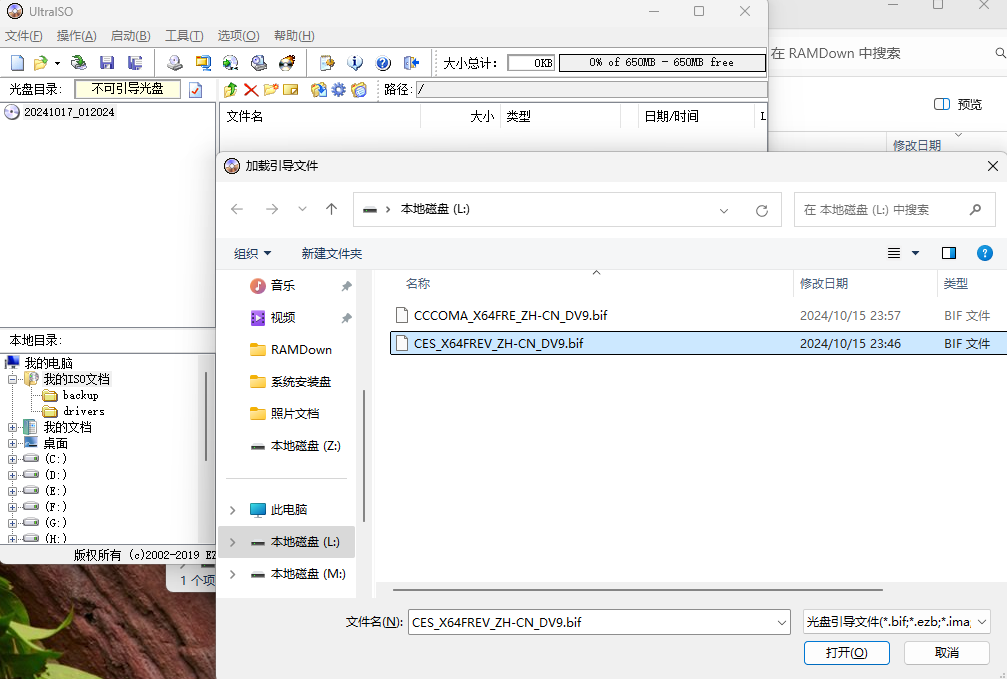Click the folder with list view icon

click(359, 90)
